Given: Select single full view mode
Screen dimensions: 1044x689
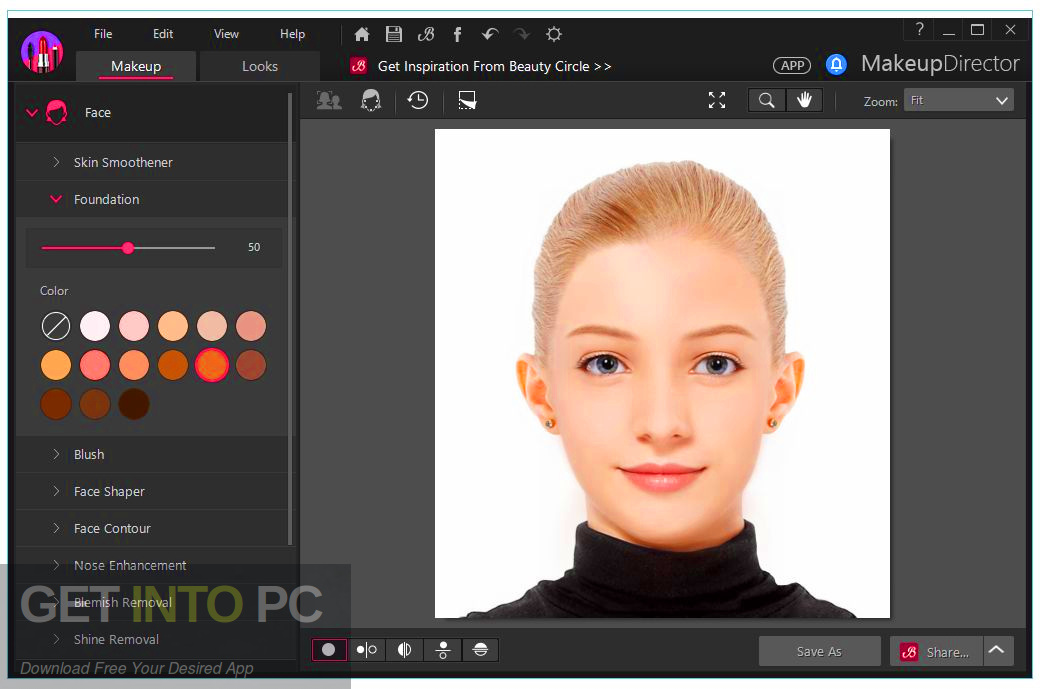Looking at the screenshot, I should 329,650.
